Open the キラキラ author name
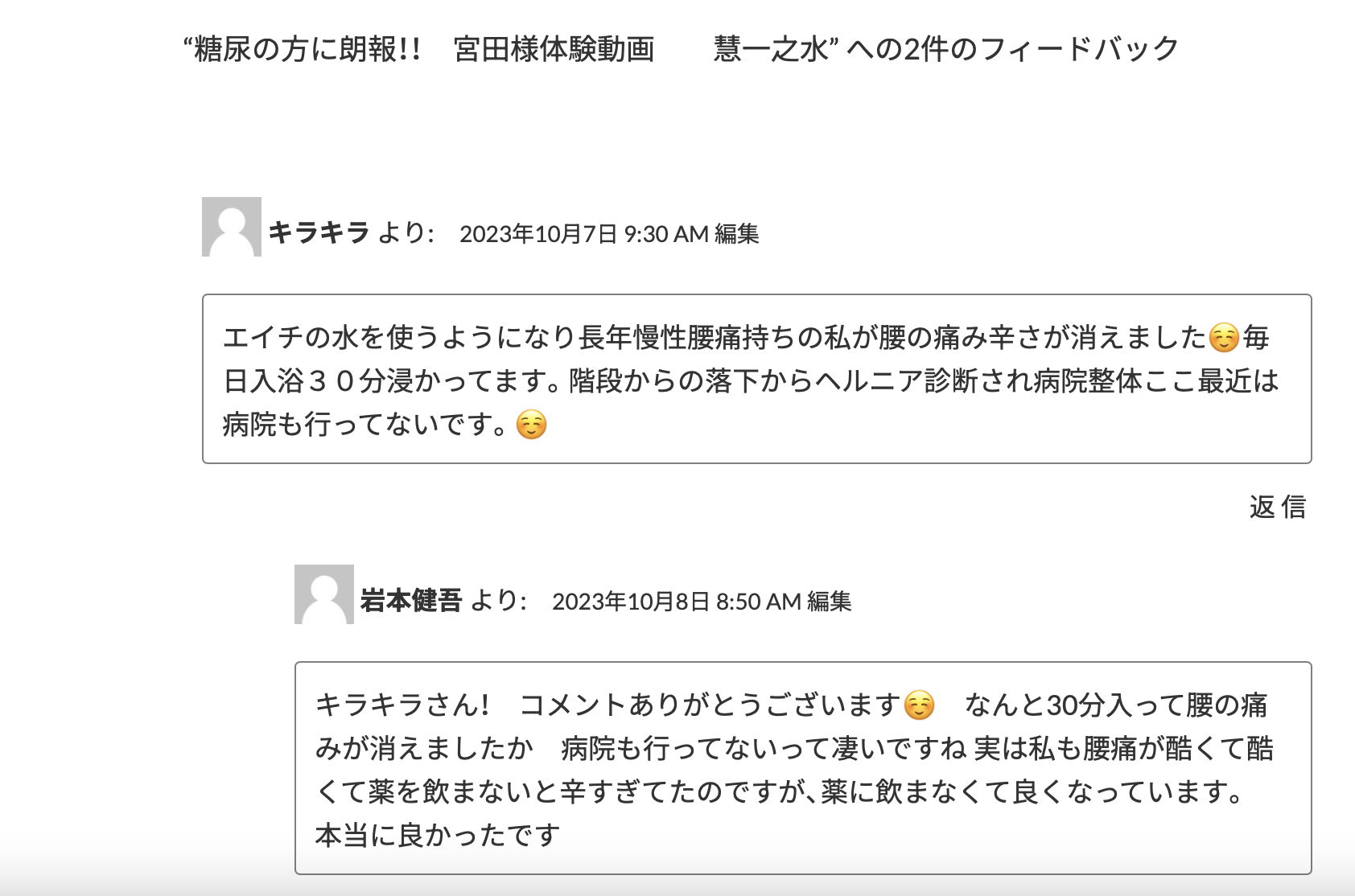Image resolution: width=1355 pixels, height=896 pixels. pos(319,233)
